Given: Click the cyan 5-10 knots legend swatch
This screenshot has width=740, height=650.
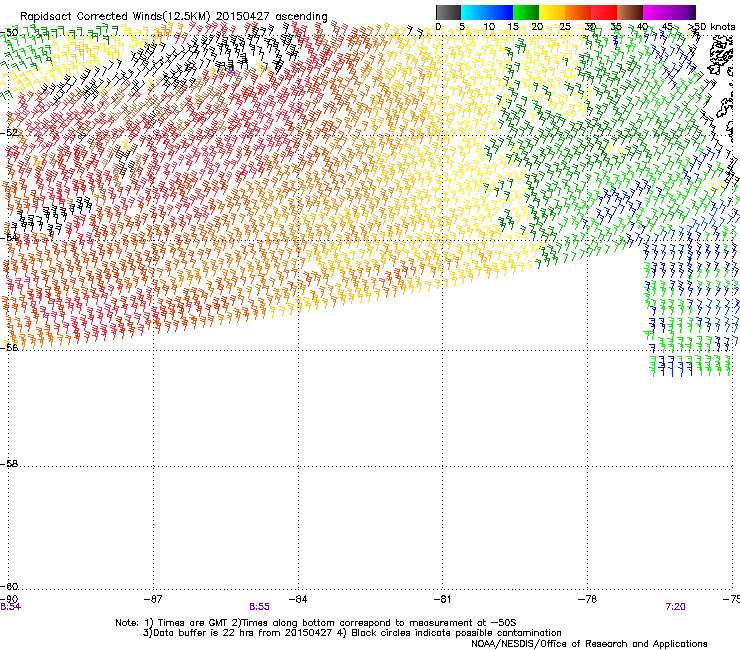Looking at the screenshot, I should [474, 12].
